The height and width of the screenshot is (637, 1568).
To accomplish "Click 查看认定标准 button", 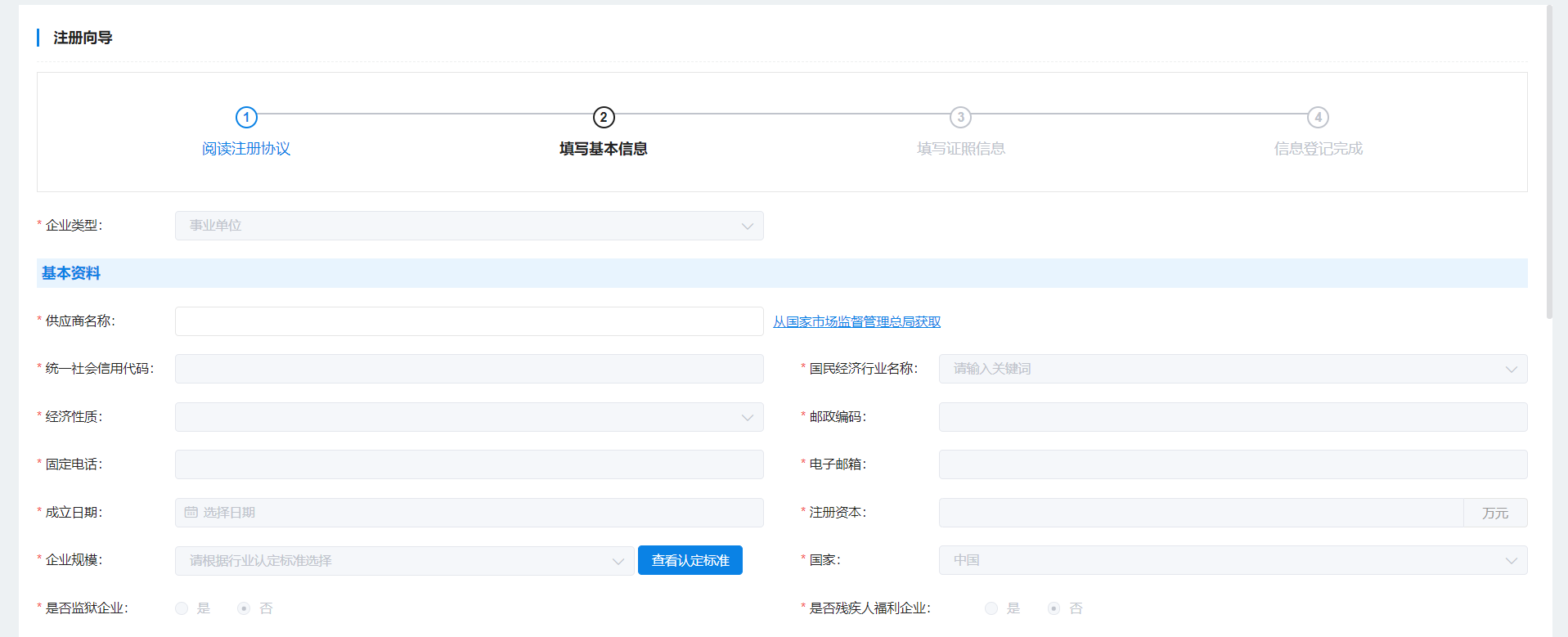I will click(690, 560).
